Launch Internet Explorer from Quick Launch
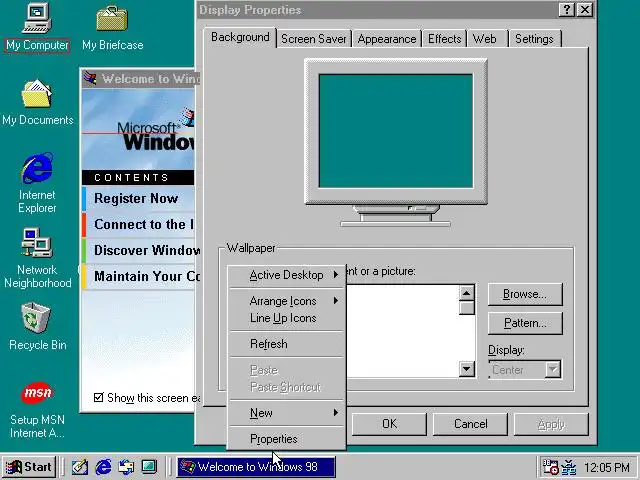 (103, 467)
